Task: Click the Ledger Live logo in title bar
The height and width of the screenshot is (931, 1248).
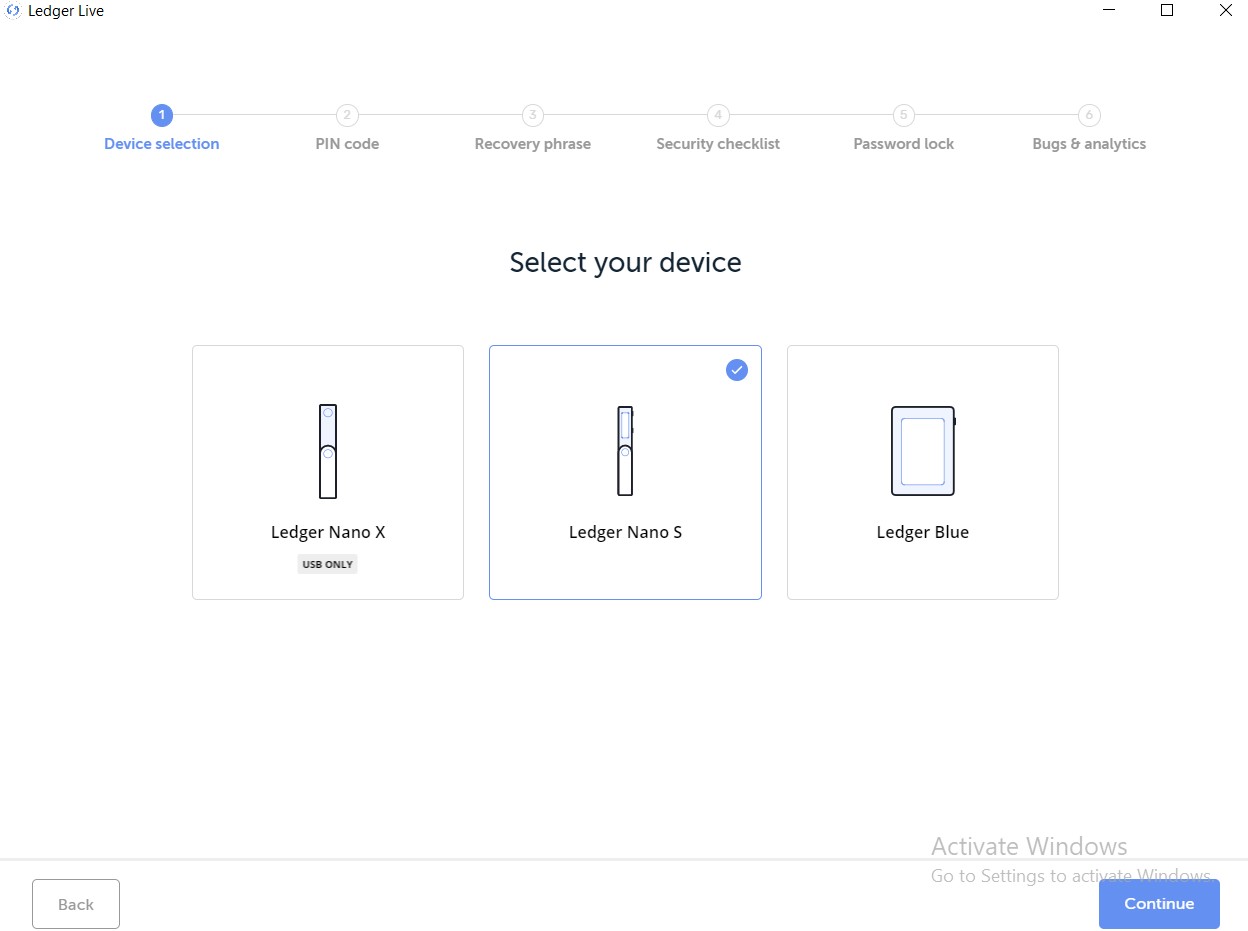Action: (x=14, y=11)
